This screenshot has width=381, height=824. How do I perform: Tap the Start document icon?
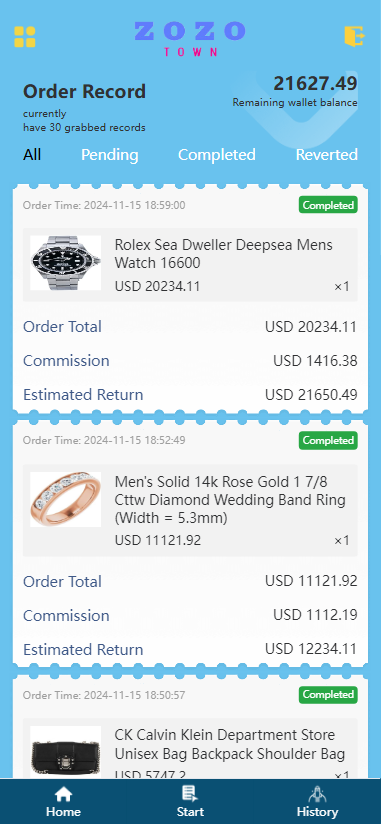(190, 794)
